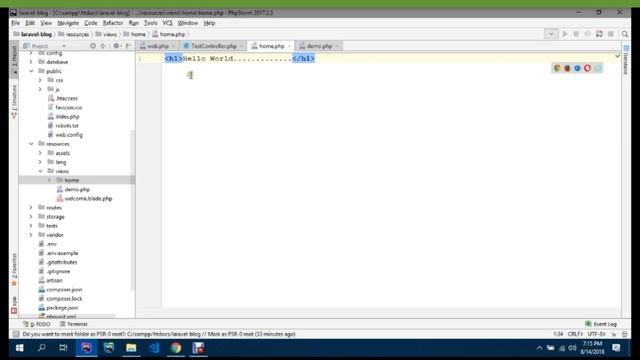Select the artisan file
Viewport: 640px width, 360px height.
[50, 280]
